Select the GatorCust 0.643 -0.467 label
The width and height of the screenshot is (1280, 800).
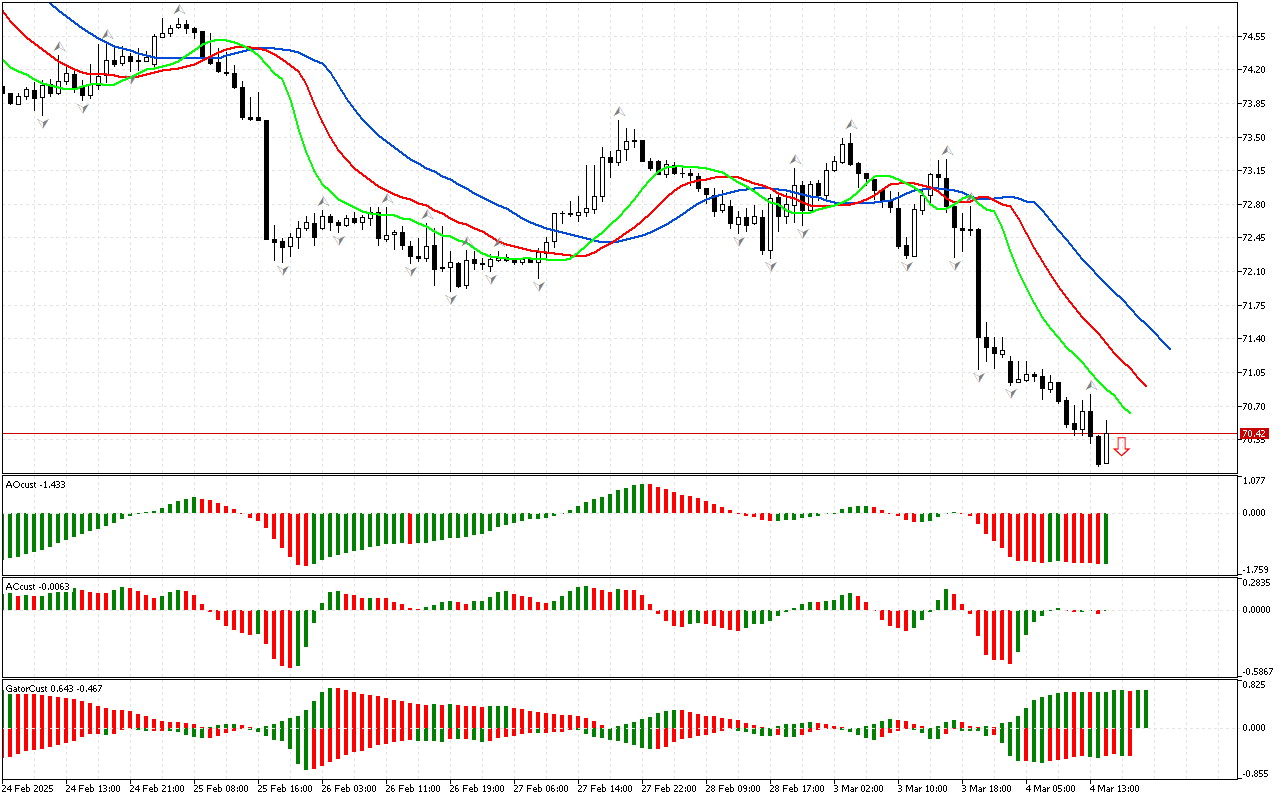click(x=53, y=688)
